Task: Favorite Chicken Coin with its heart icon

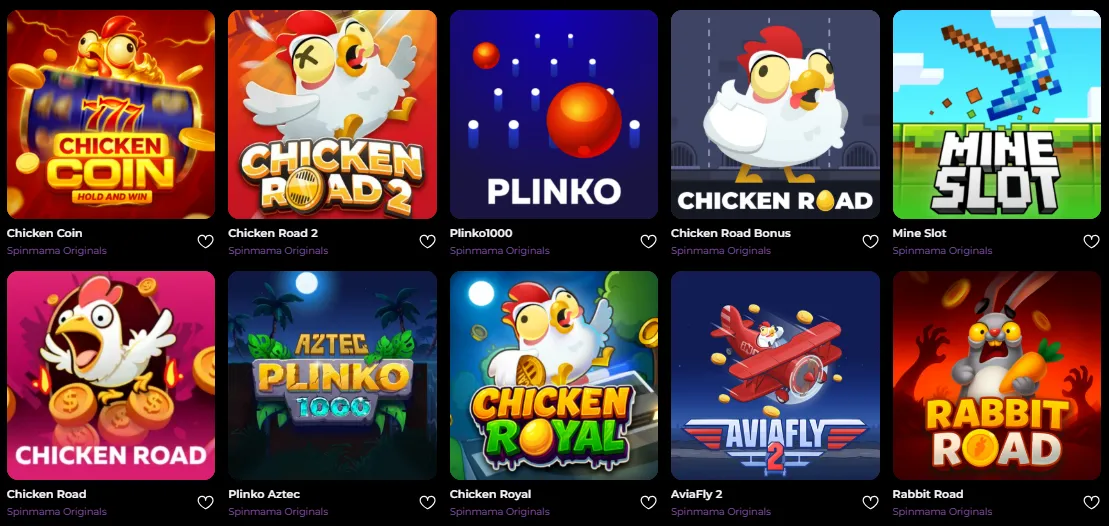Action: 205,242
